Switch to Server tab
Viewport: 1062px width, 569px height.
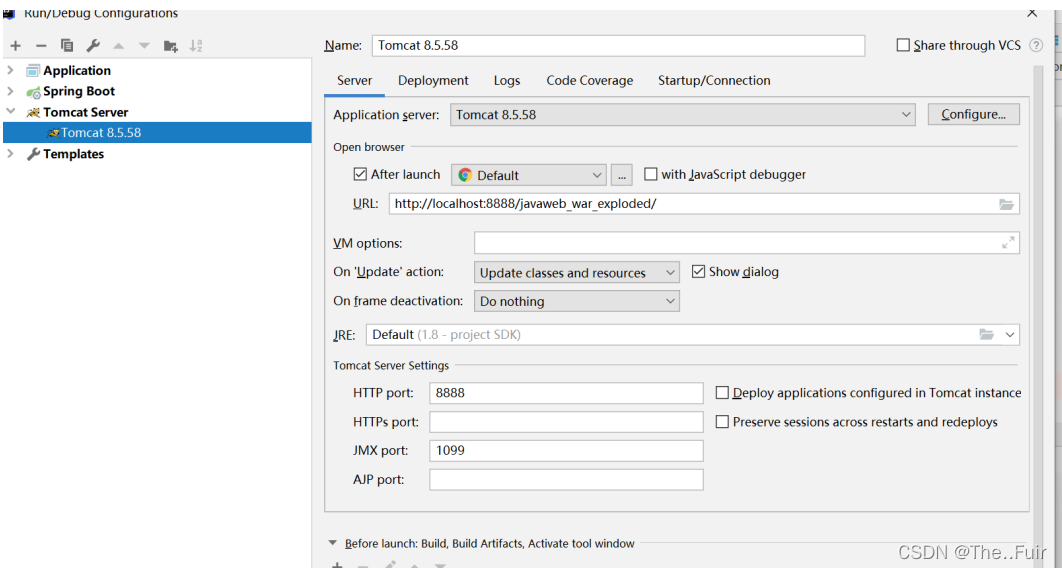[x=354, y=81]
